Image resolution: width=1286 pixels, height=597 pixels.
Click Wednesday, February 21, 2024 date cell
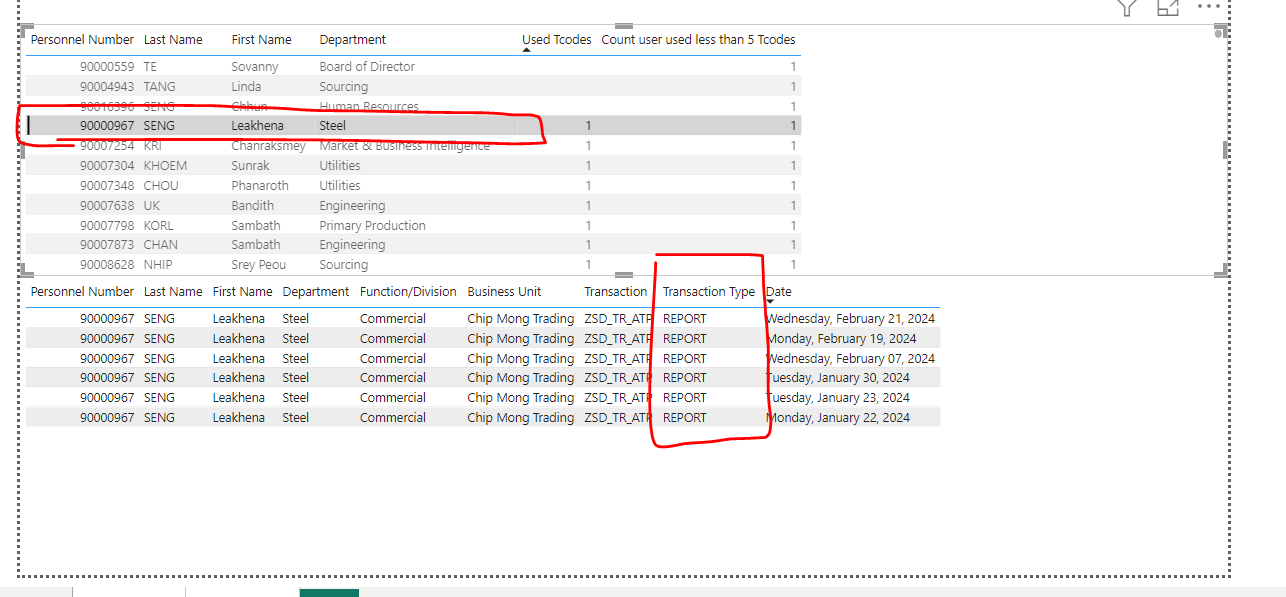[850, 319]
